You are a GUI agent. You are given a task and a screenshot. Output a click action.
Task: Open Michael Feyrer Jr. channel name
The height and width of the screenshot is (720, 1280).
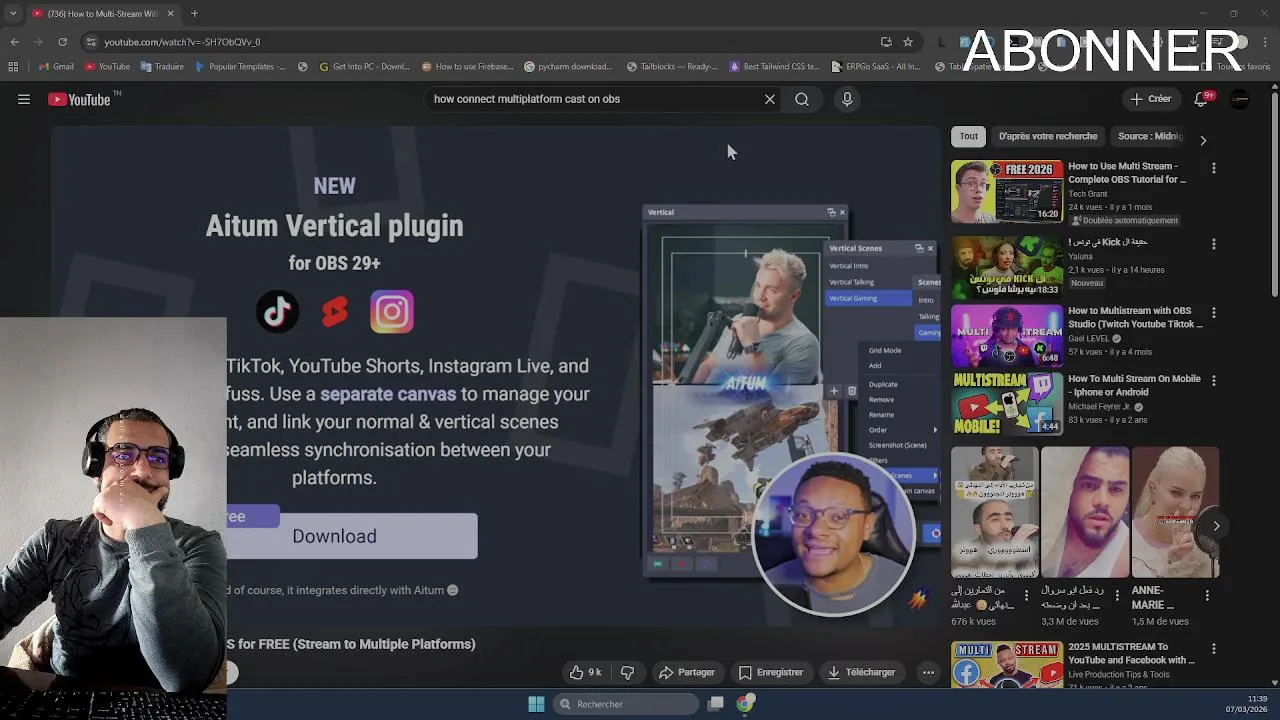pyautogui.click(x=1101, y=407)
